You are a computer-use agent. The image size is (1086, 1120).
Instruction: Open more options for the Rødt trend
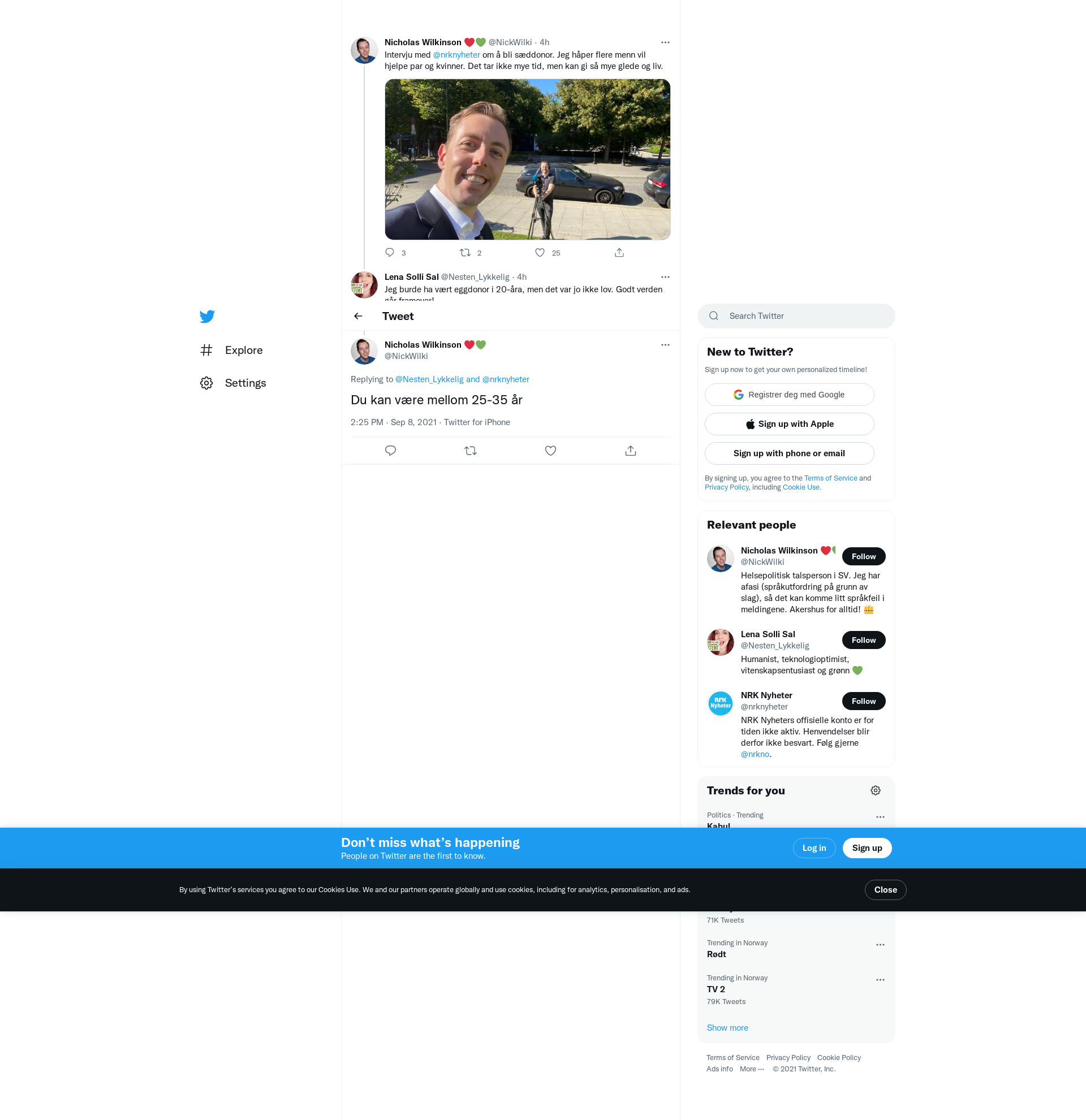click(880, 945)
